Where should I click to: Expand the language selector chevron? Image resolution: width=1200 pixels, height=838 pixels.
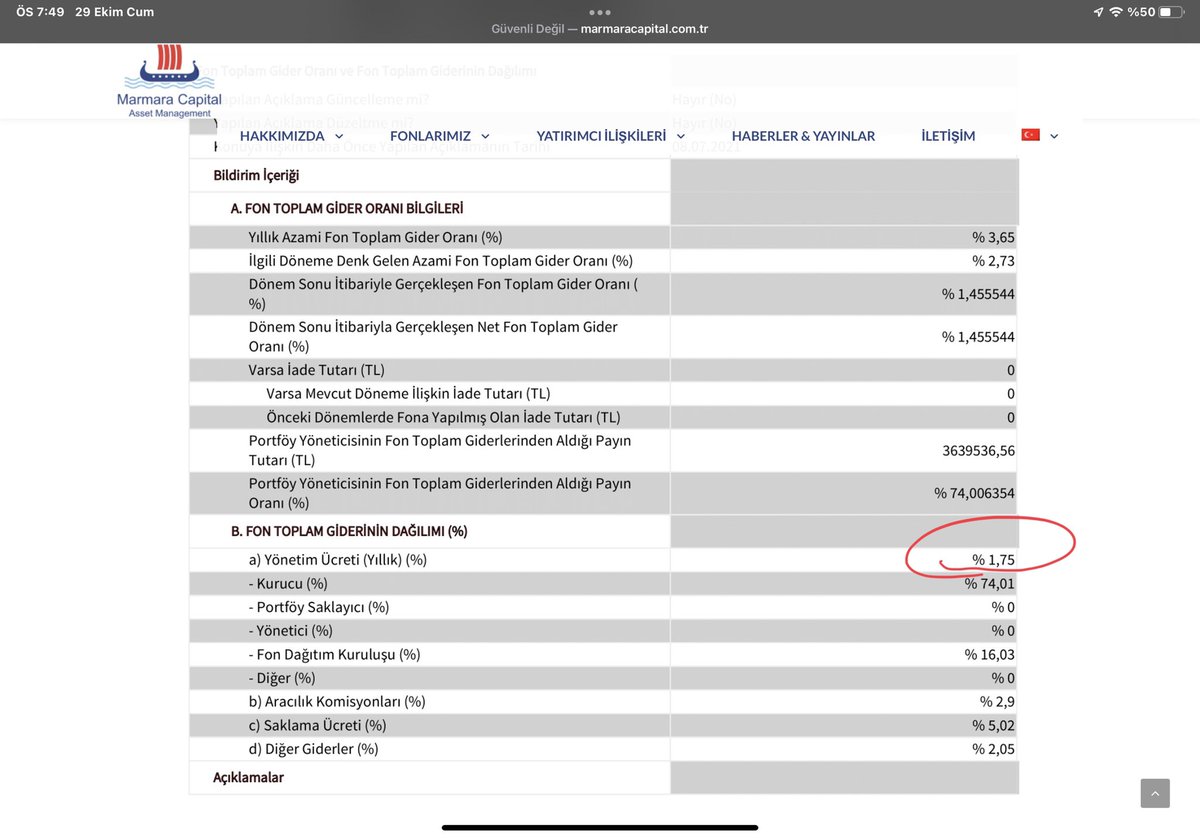click(x=1054, y=136)
